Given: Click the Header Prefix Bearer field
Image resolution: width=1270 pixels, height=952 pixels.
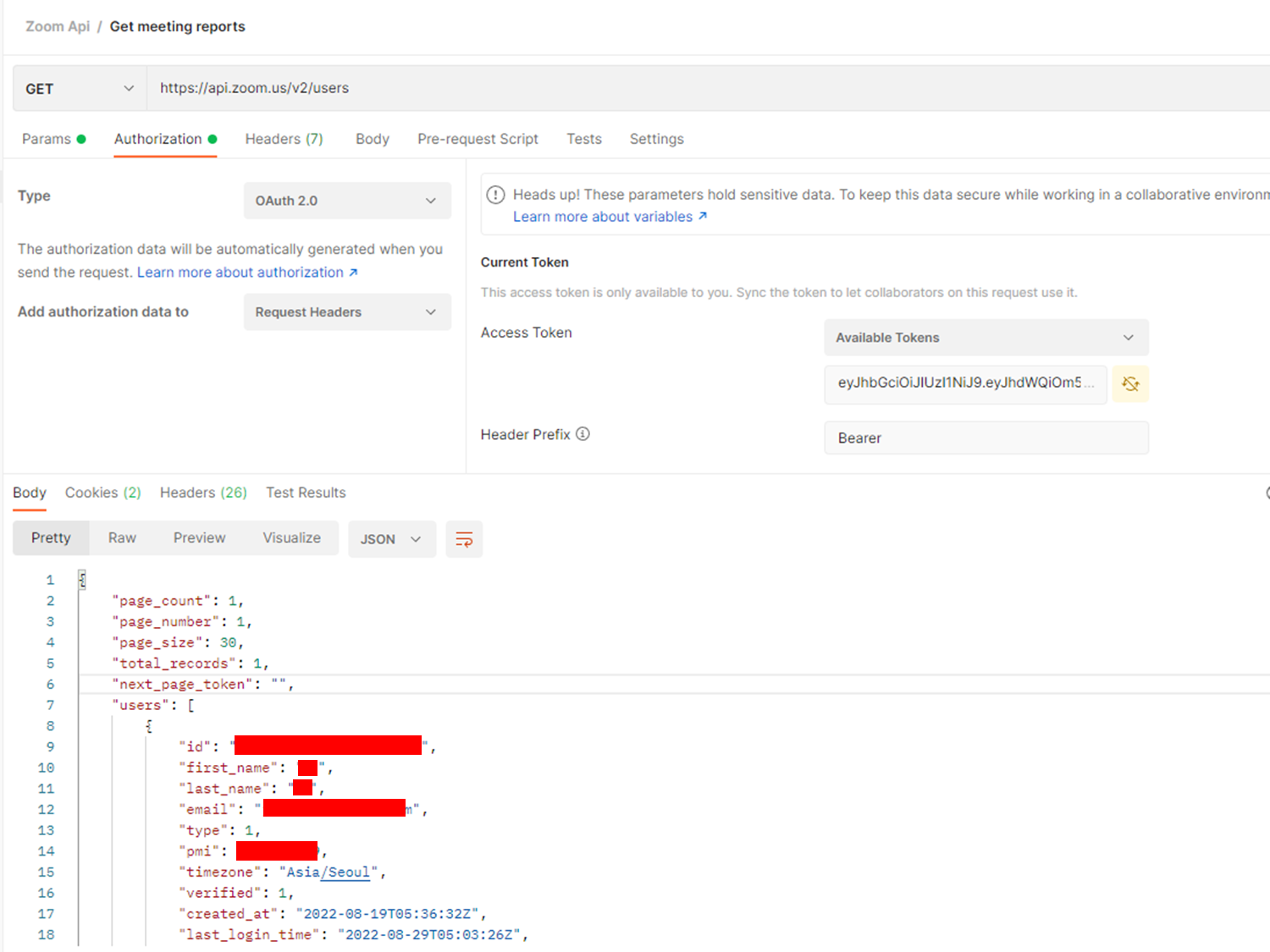Looking at the screenshot, I should [x=986, y=437].
